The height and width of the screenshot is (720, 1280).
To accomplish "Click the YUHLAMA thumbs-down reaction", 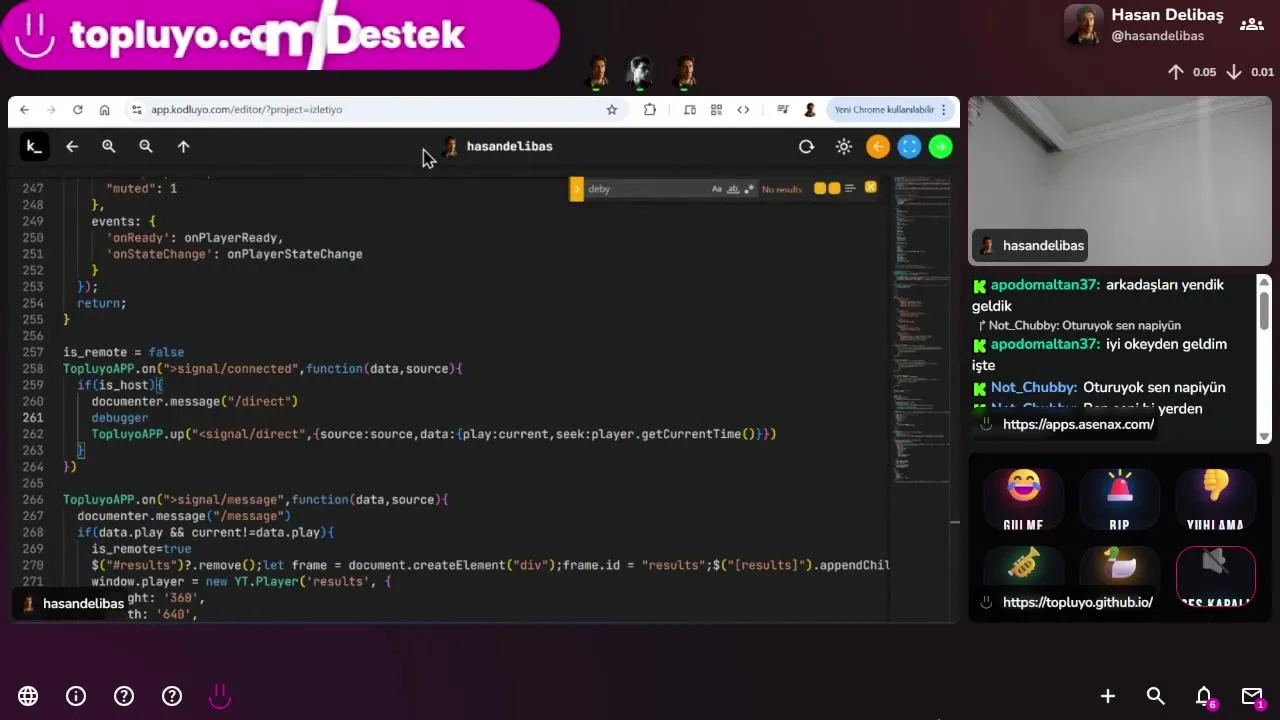I will pos(1215,500).
